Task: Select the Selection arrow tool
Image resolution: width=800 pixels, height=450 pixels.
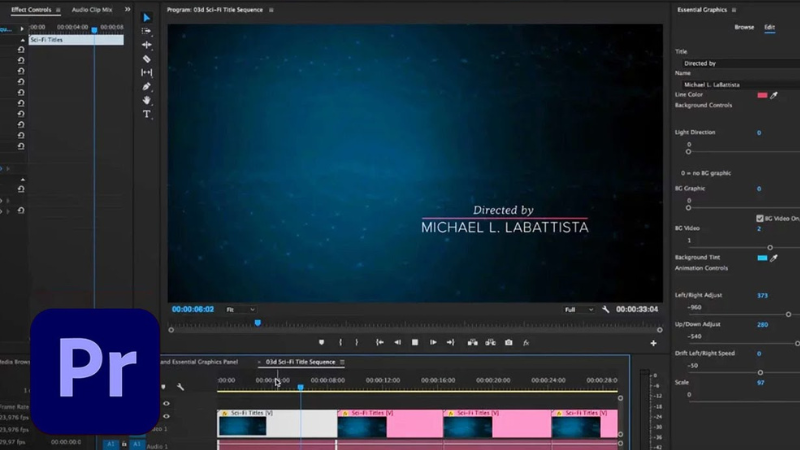Action: pyautogui.click(x=146, y=18)
